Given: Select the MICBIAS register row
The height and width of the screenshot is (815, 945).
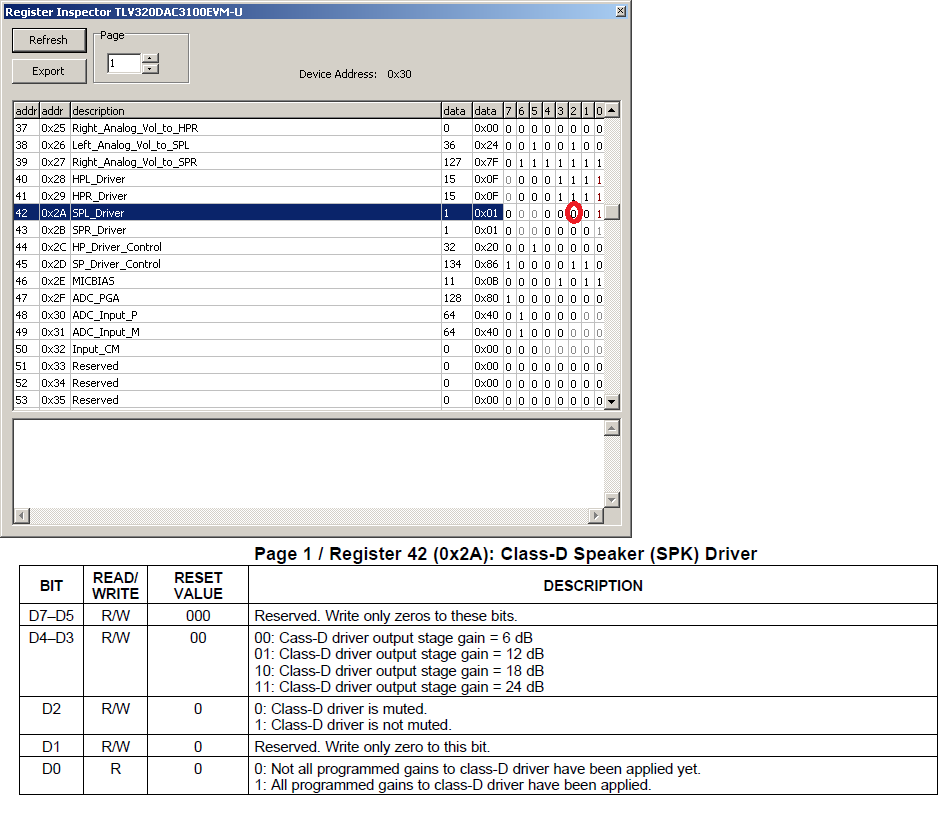Looking at the screenshot, I should tap(309, 281).
